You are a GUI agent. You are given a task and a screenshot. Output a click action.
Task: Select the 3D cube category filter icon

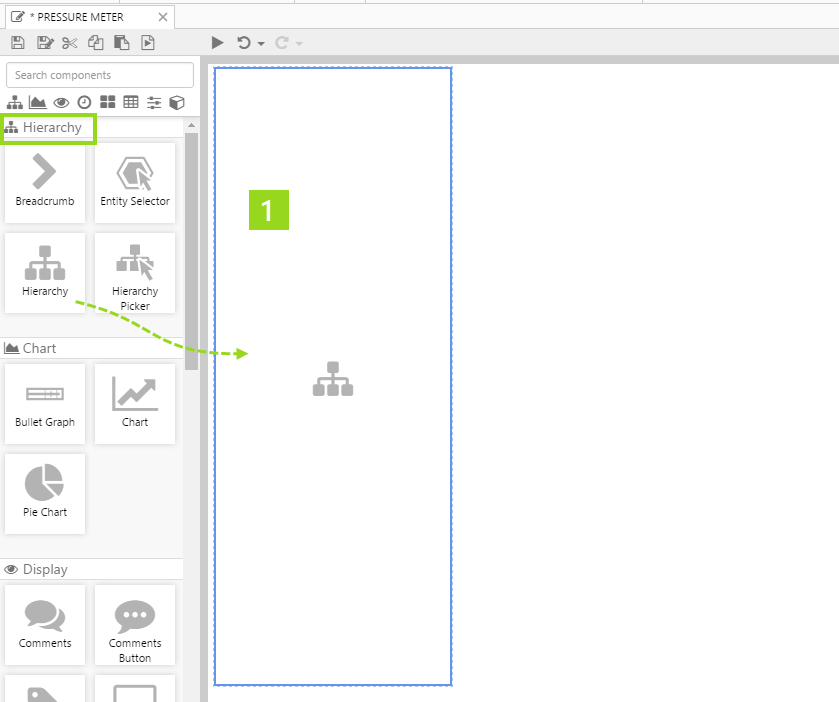pyautogui.click(x=177, y=102)
